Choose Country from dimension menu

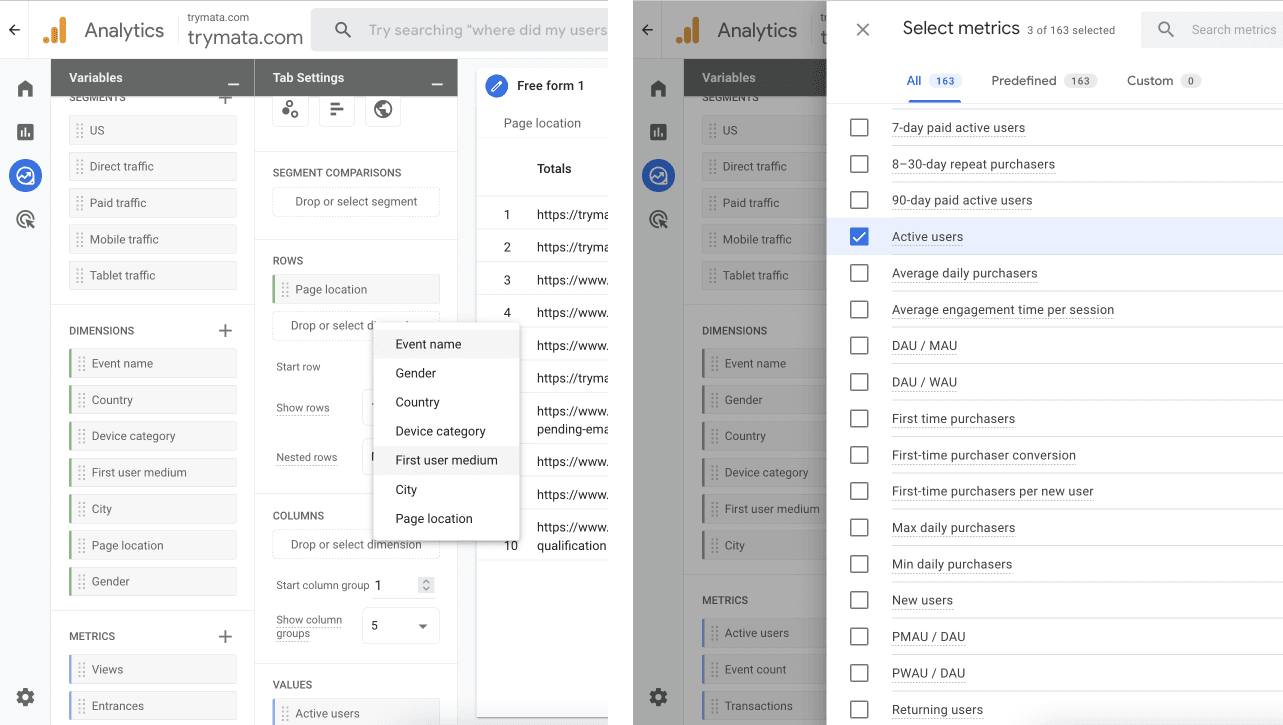446,402
